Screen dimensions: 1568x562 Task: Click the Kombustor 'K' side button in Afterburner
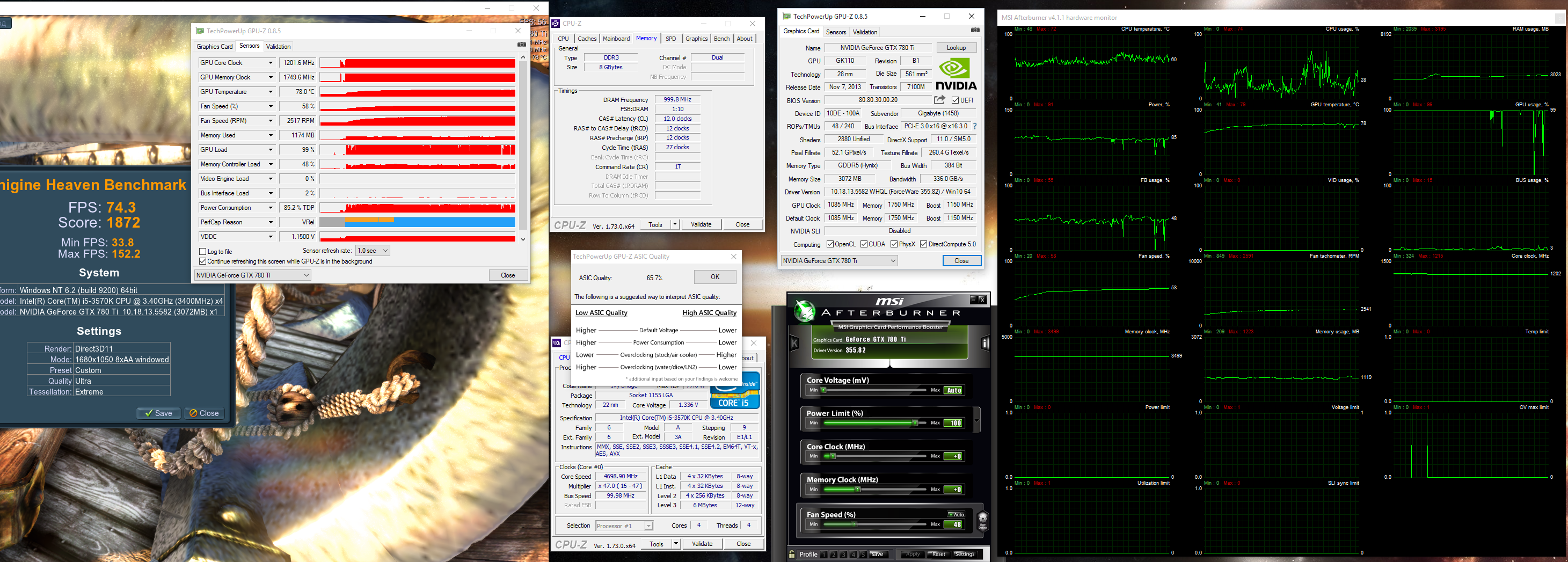(794, 344)
